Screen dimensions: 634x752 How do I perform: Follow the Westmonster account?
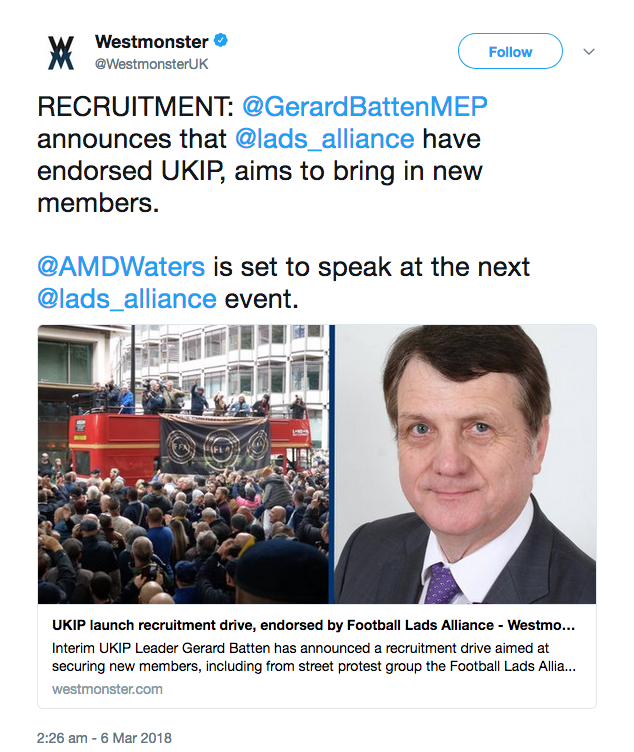(x=511, y=51)
